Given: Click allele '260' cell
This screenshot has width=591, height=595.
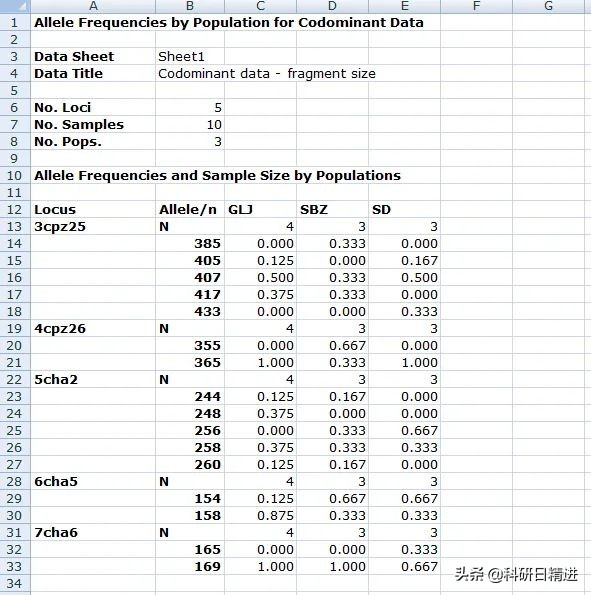Looking at the screenshot, I should [190, 464].
